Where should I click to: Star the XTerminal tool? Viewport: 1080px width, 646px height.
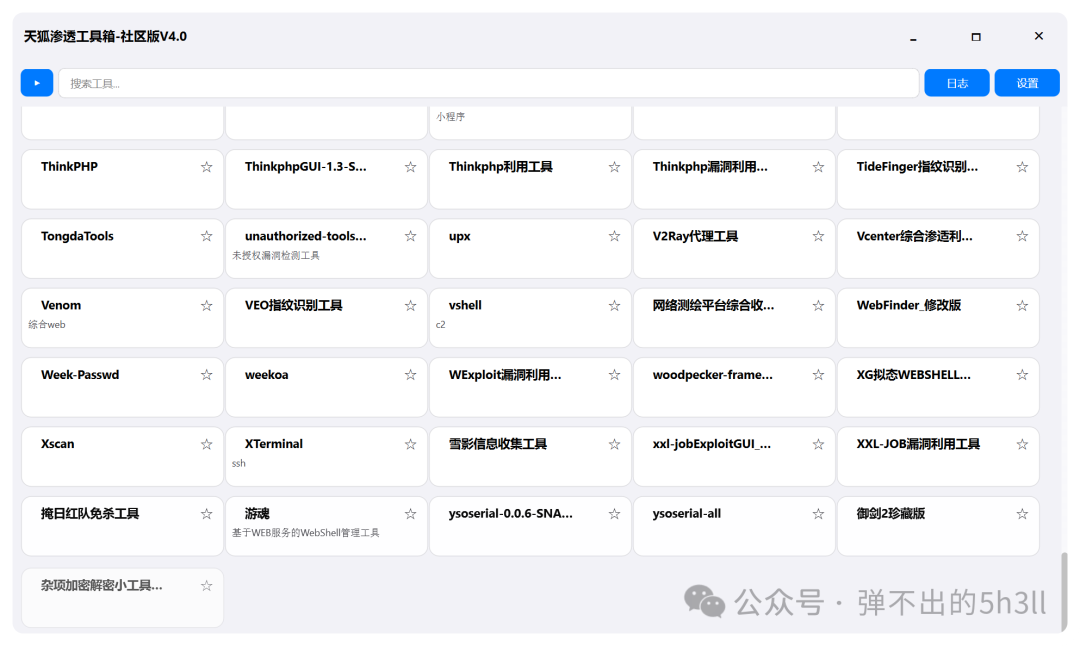(x=411, y=444)
